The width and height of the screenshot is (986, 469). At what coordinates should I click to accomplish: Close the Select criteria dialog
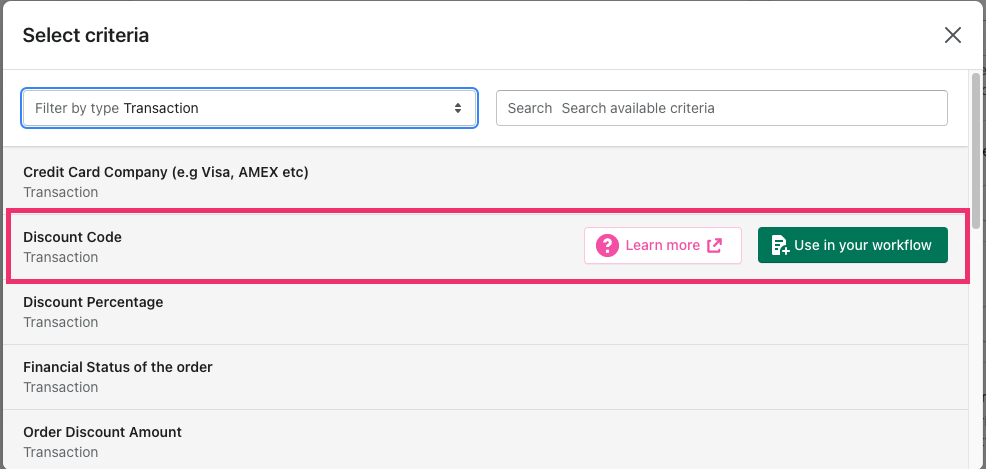coord(953,35)
